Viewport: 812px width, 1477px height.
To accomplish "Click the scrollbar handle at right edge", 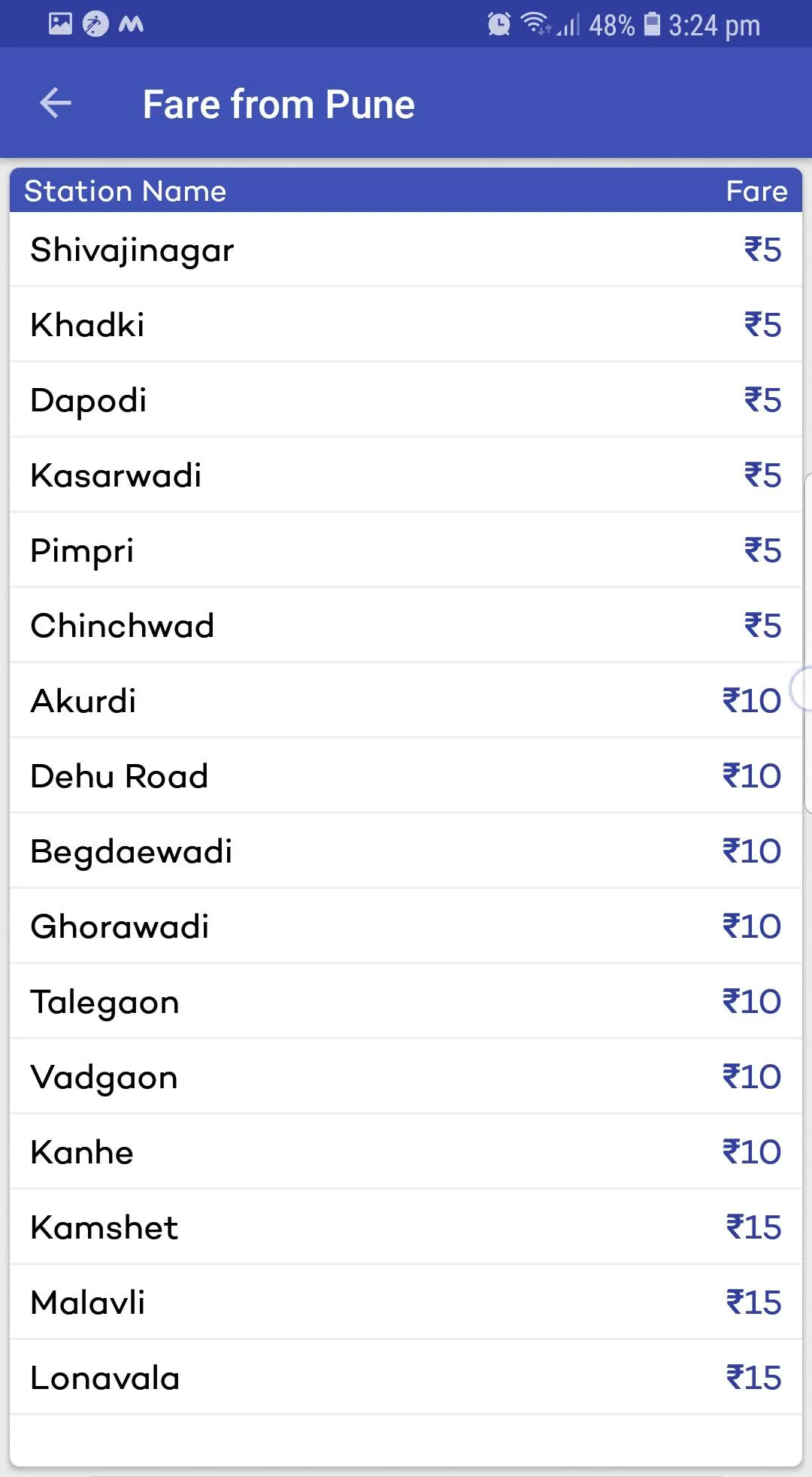I will tap(801, 688).
